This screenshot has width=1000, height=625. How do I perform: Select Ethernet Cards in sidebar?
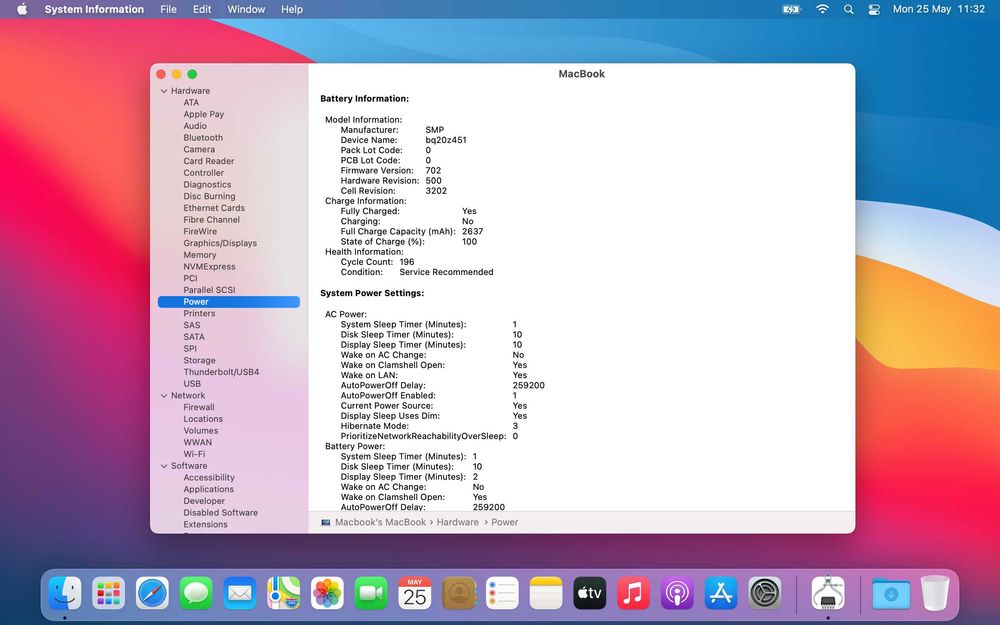pos(214,208)
